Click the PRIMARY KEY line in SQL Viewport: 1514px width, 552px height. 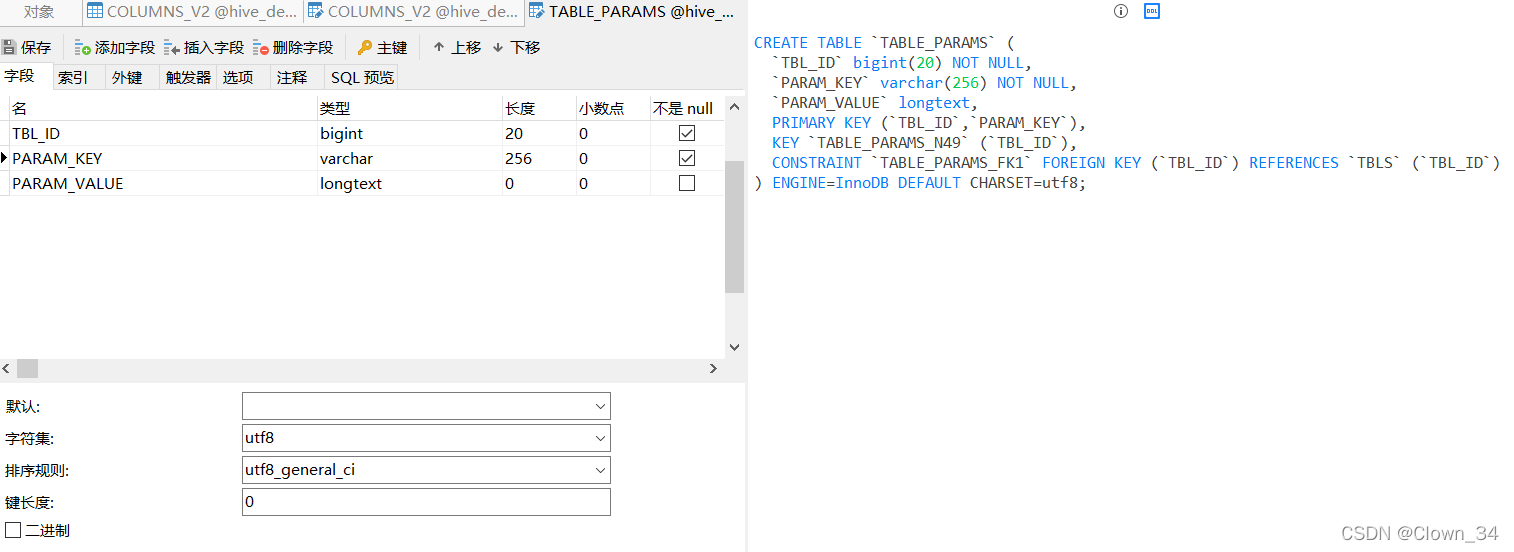click(x=929, y=123)
